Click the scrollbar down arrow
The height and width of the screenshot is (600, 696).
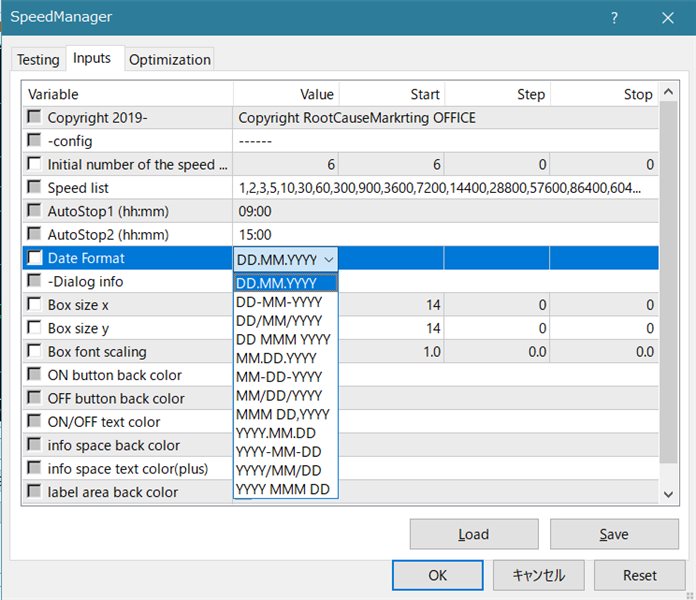point(668,494)
